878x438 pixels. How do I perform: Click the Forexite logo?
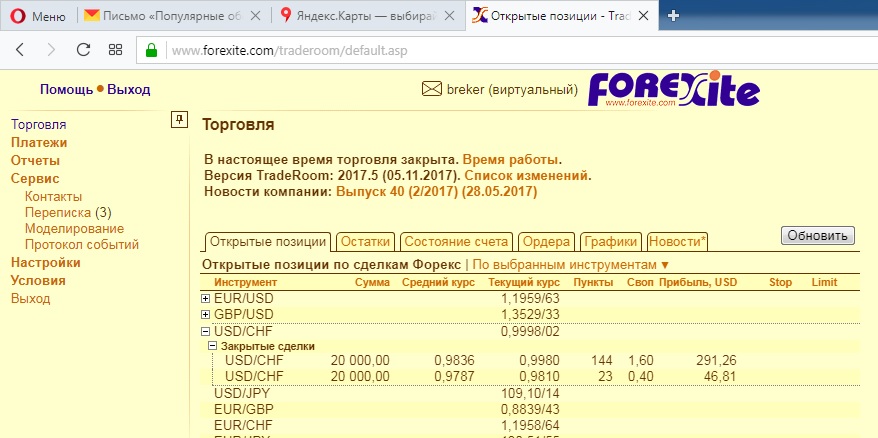674,89
